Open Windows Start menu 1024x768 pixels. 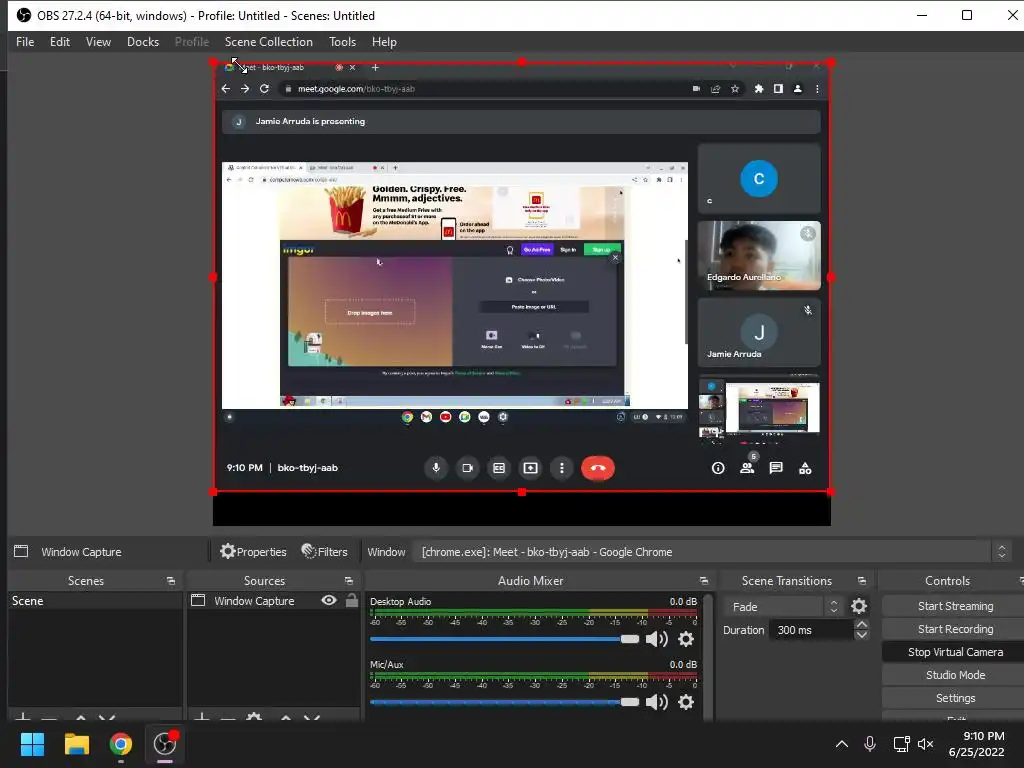(32, 744)
